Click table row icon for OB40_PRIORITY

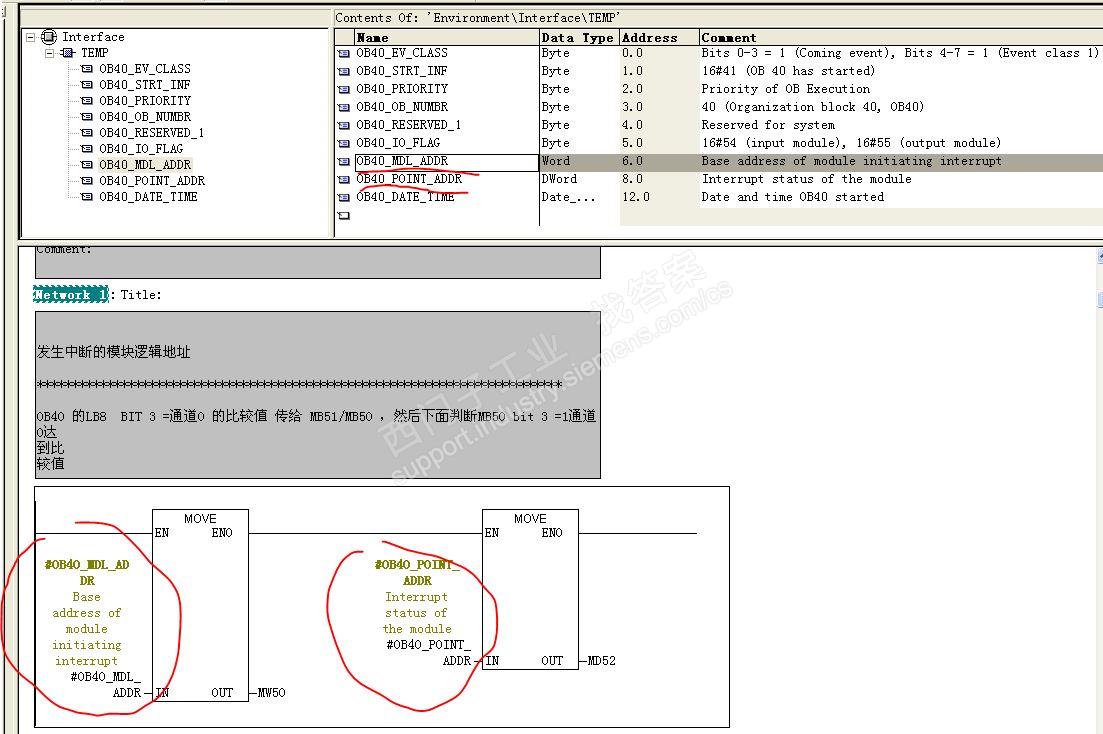pos(343,89)
